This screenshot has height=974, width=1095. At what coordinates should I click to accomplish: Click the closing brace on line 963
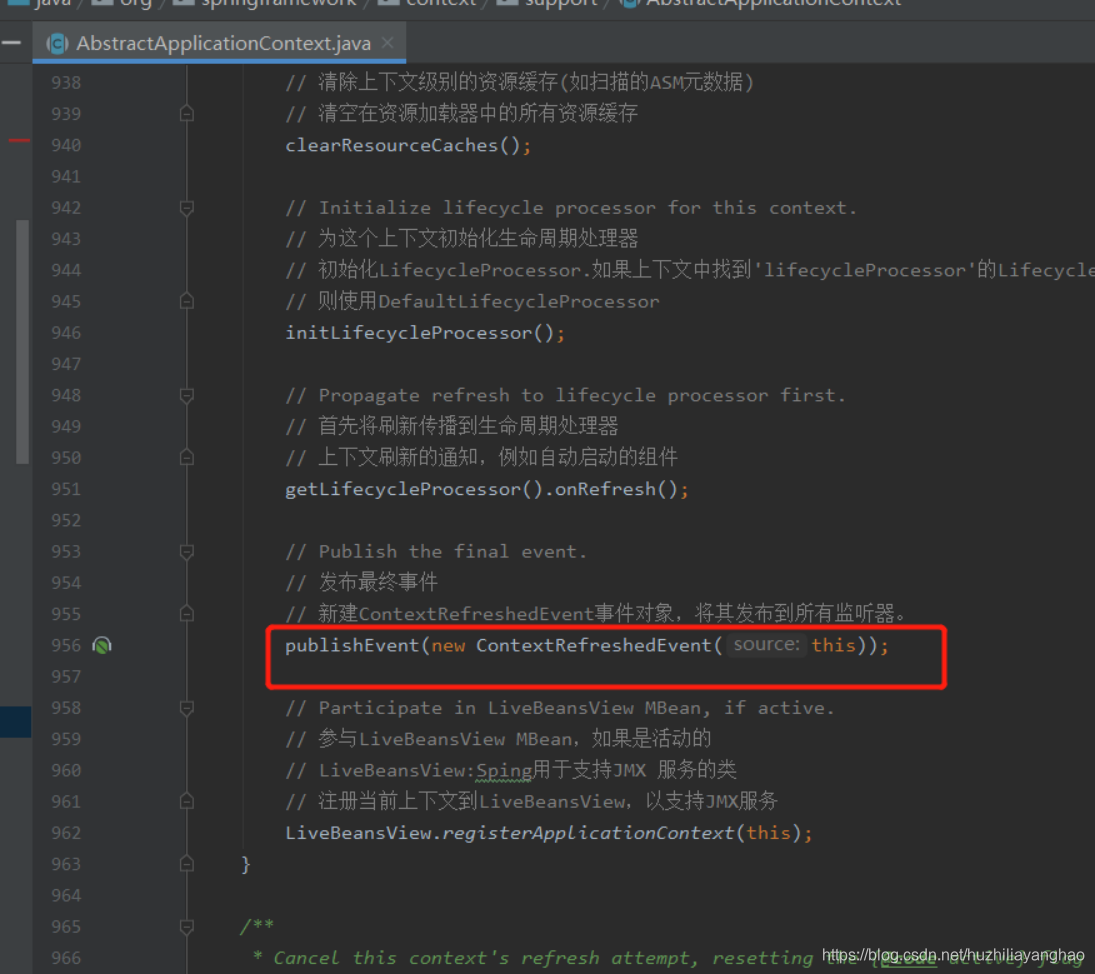(x=245, y=864)
